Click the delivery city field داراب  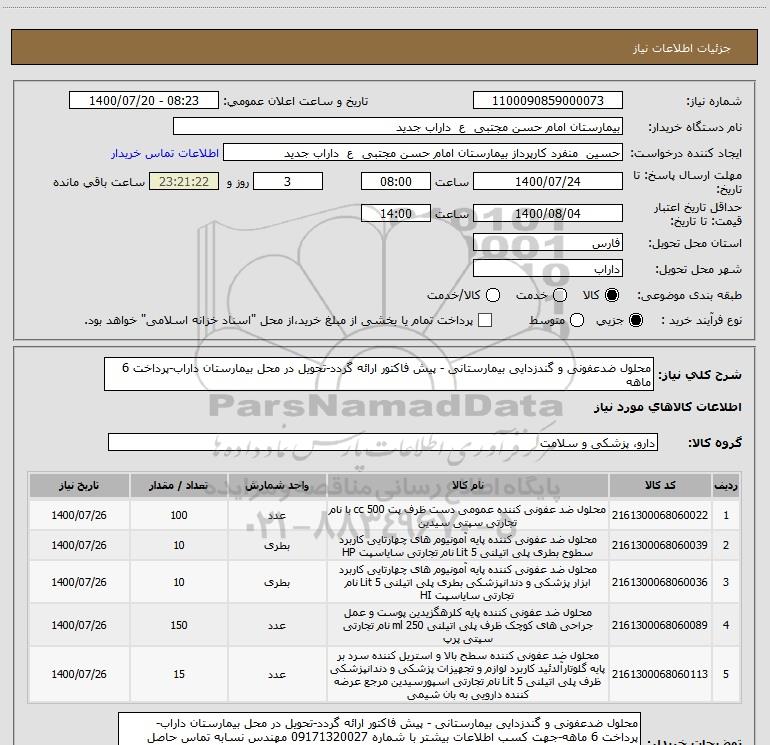(x=548, y=269)
